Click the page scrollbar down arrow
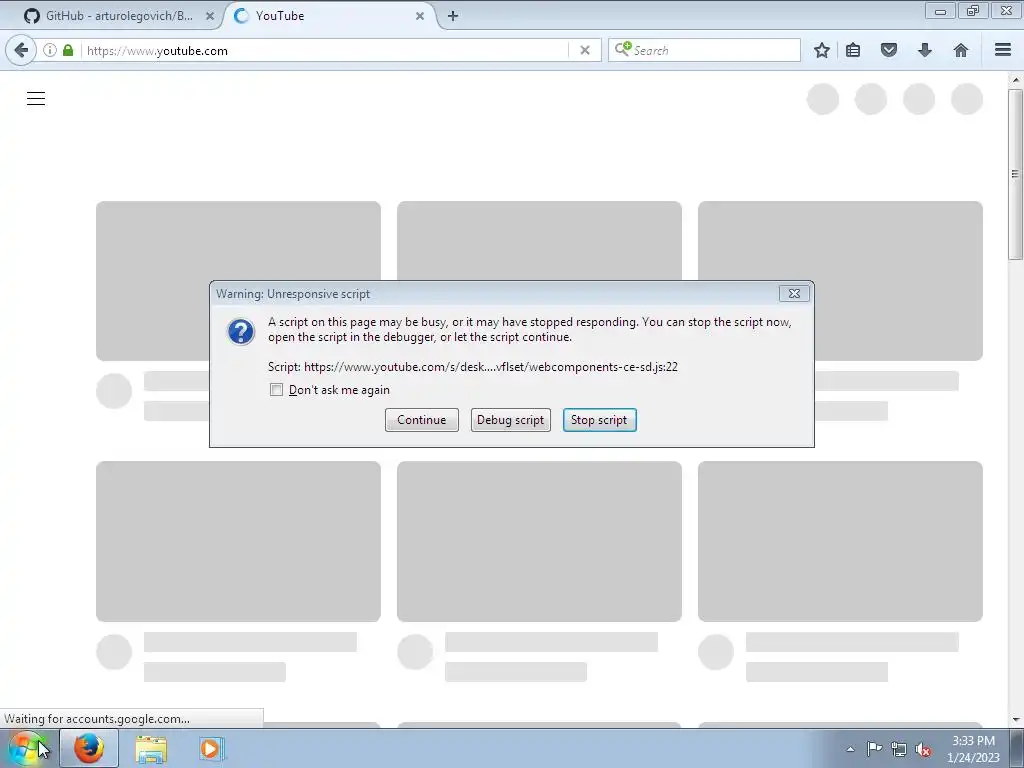 1016,720
